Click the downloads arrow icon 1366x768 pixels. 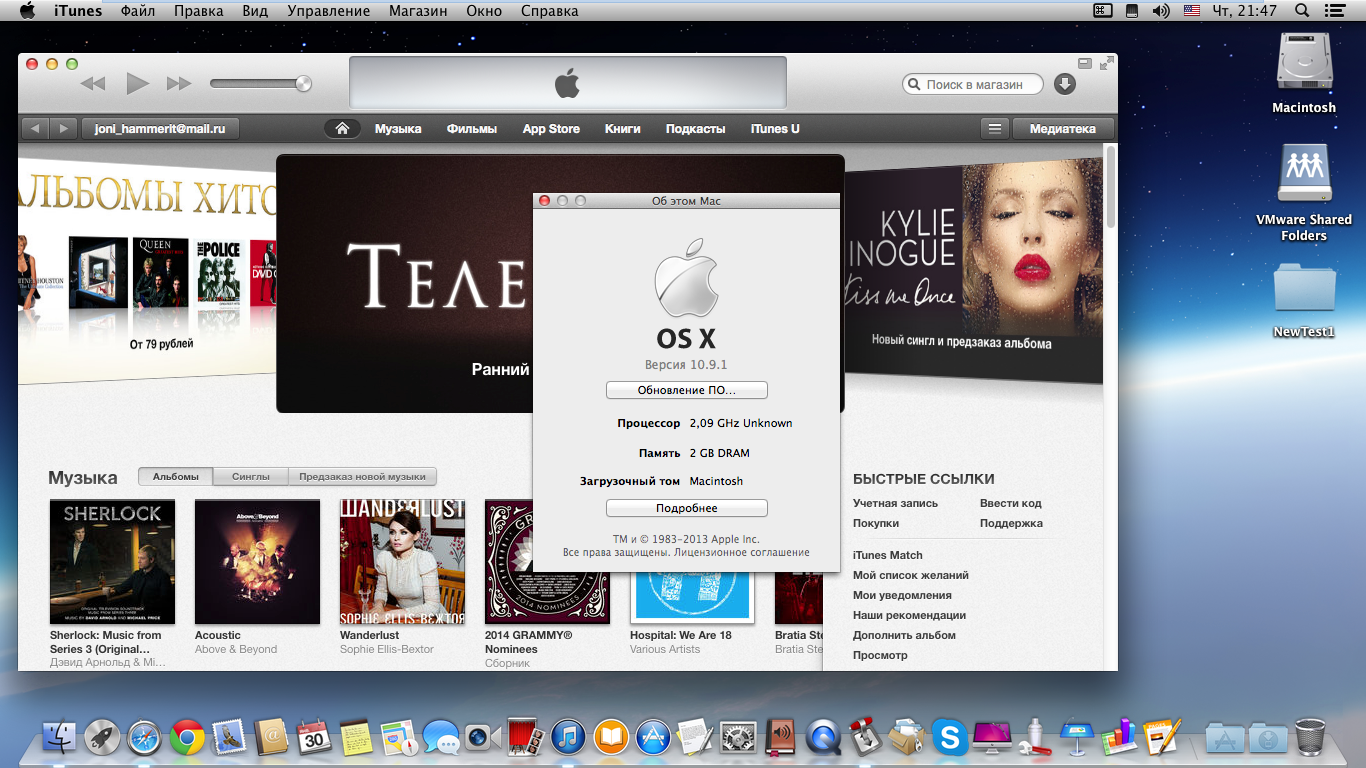pos(1065,85)
